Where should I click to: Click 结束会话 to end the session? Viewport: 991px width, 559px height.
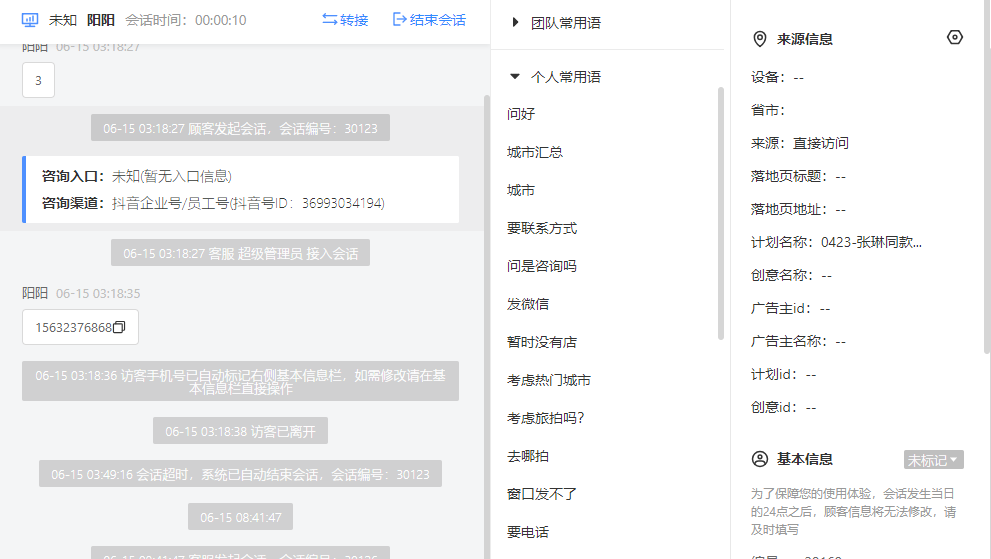(429, 20)
